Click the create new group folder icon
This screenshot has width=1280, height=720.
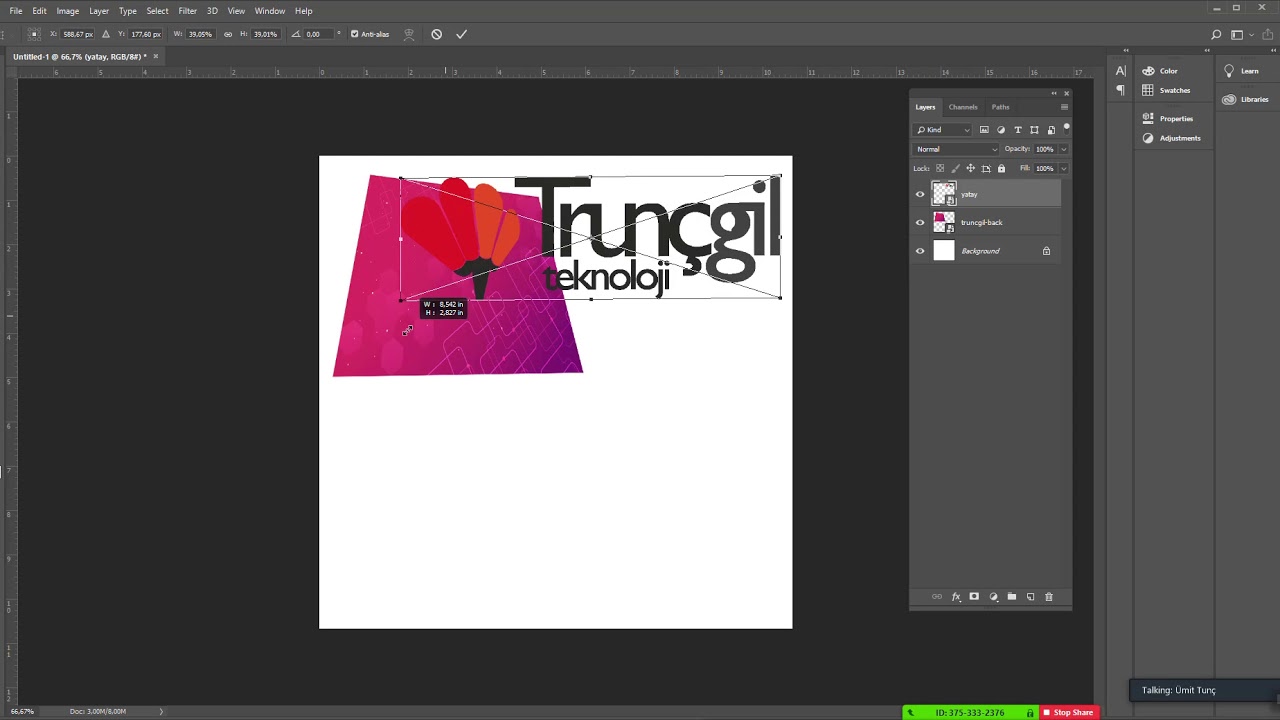[x=1011, y=597]
